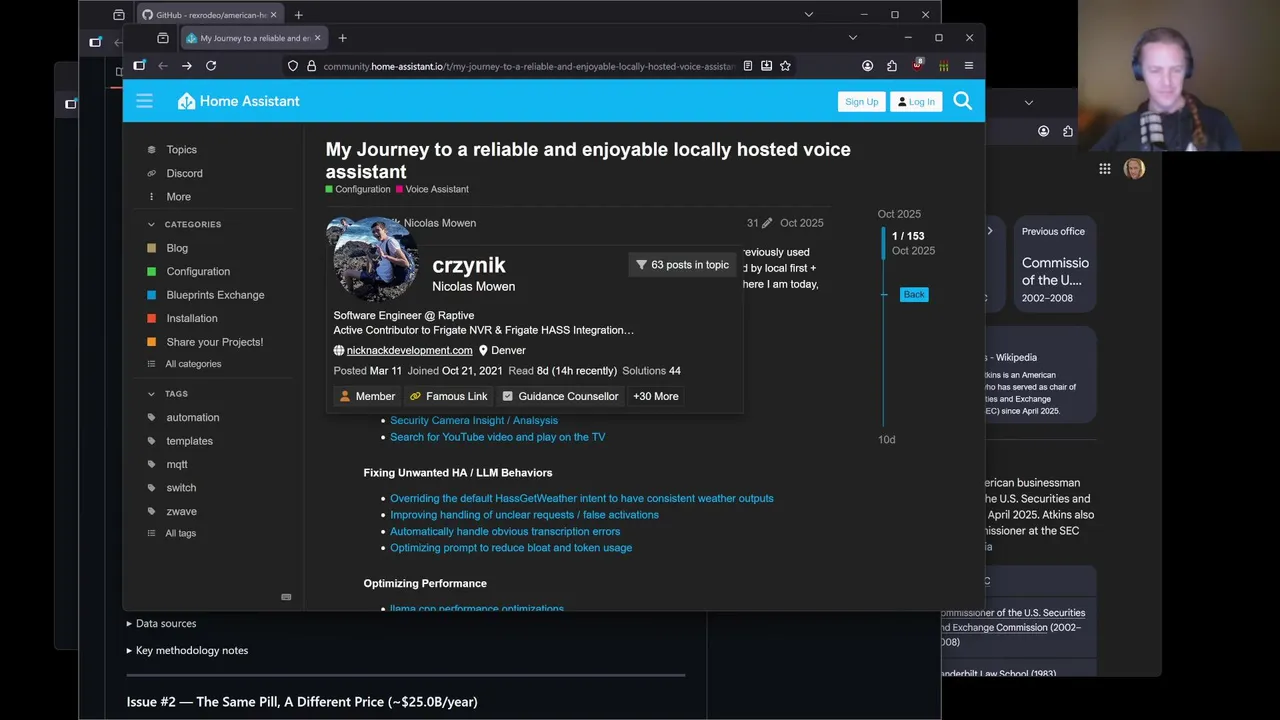
Task: Click the colored bars extension icon
Action: point(943,66)
